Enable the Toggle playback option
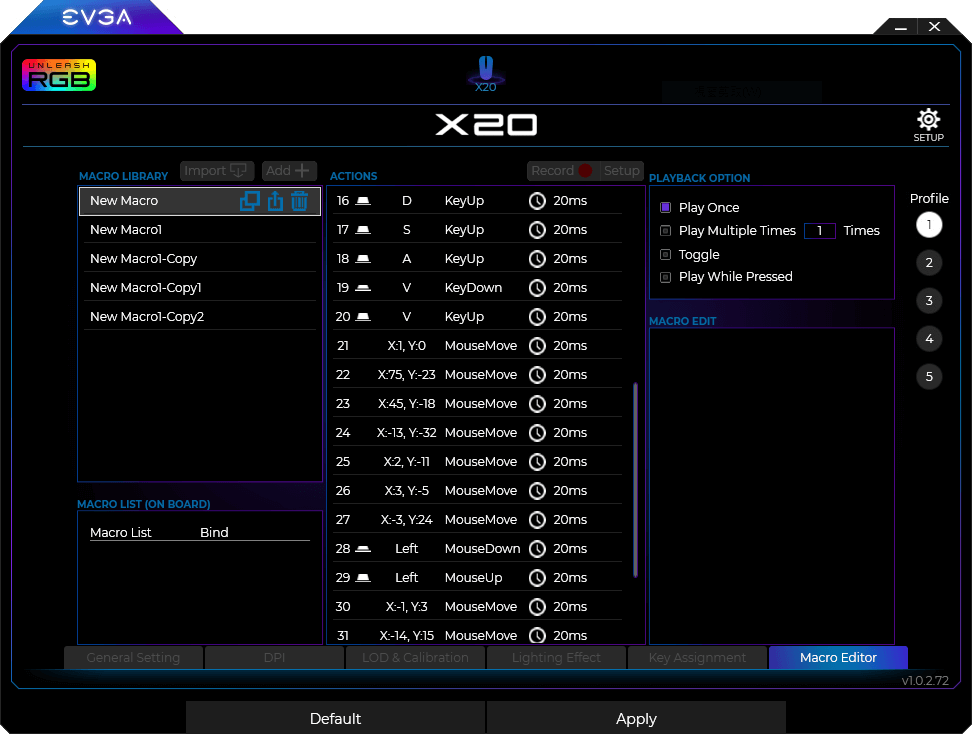This screenshot has height=734, width=972. [x=666, y=254]
